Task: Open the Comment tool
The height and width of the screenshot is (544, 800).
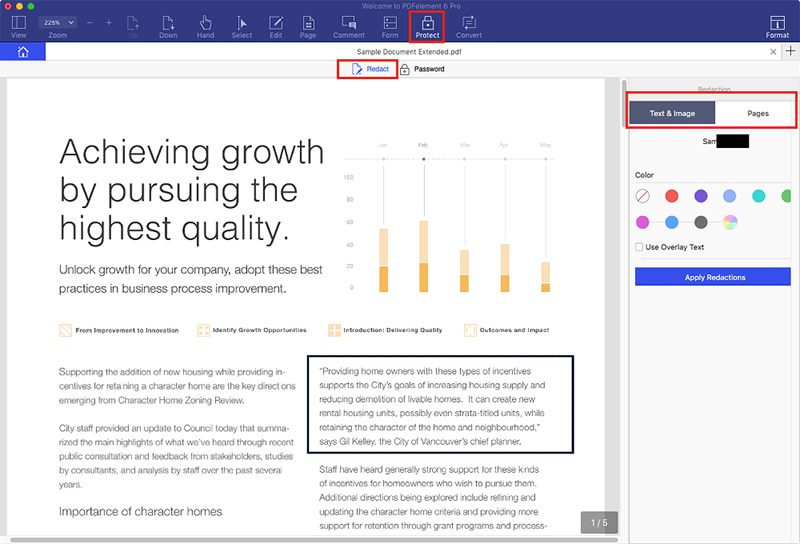Action: point(349,25)
